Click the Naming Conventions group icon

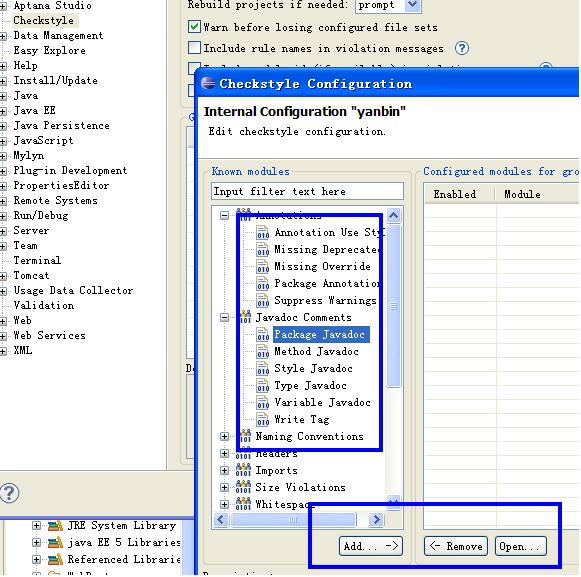245,436
